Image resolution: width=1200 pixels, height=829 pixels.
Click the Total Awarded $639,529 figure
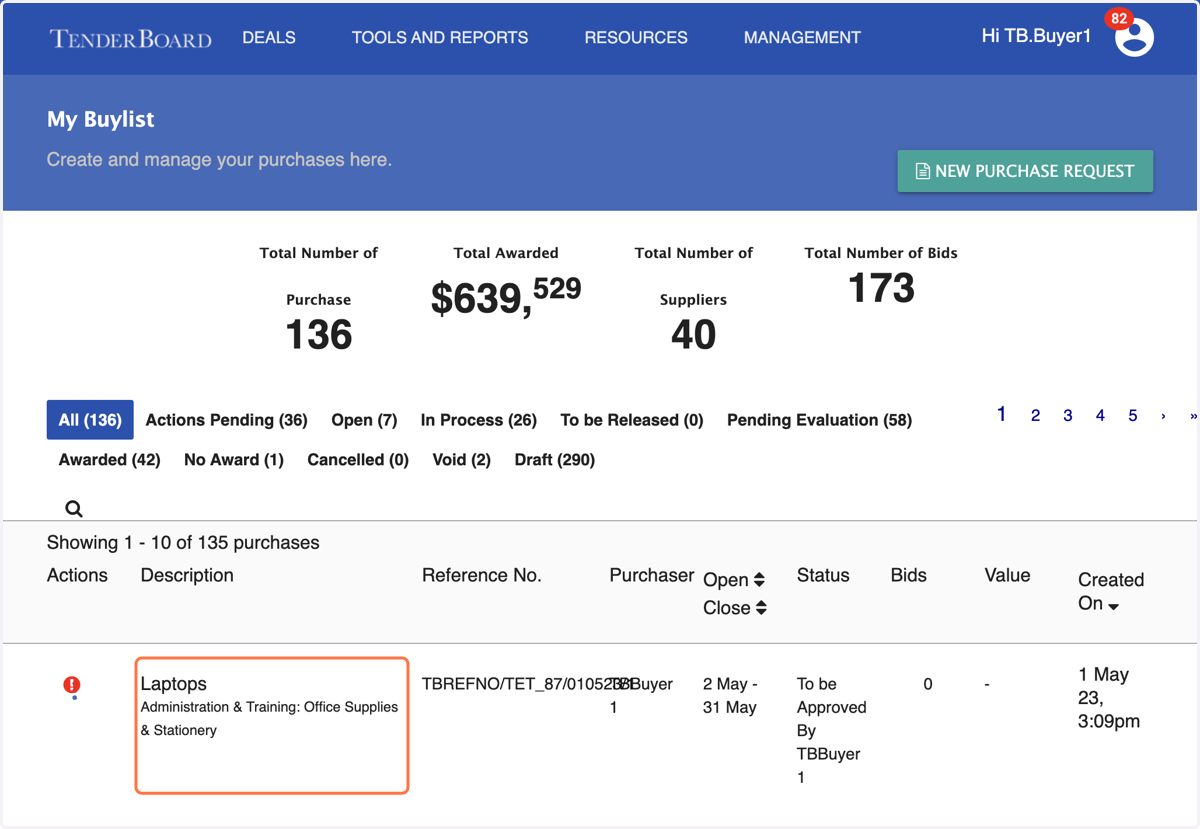[506, 296]
